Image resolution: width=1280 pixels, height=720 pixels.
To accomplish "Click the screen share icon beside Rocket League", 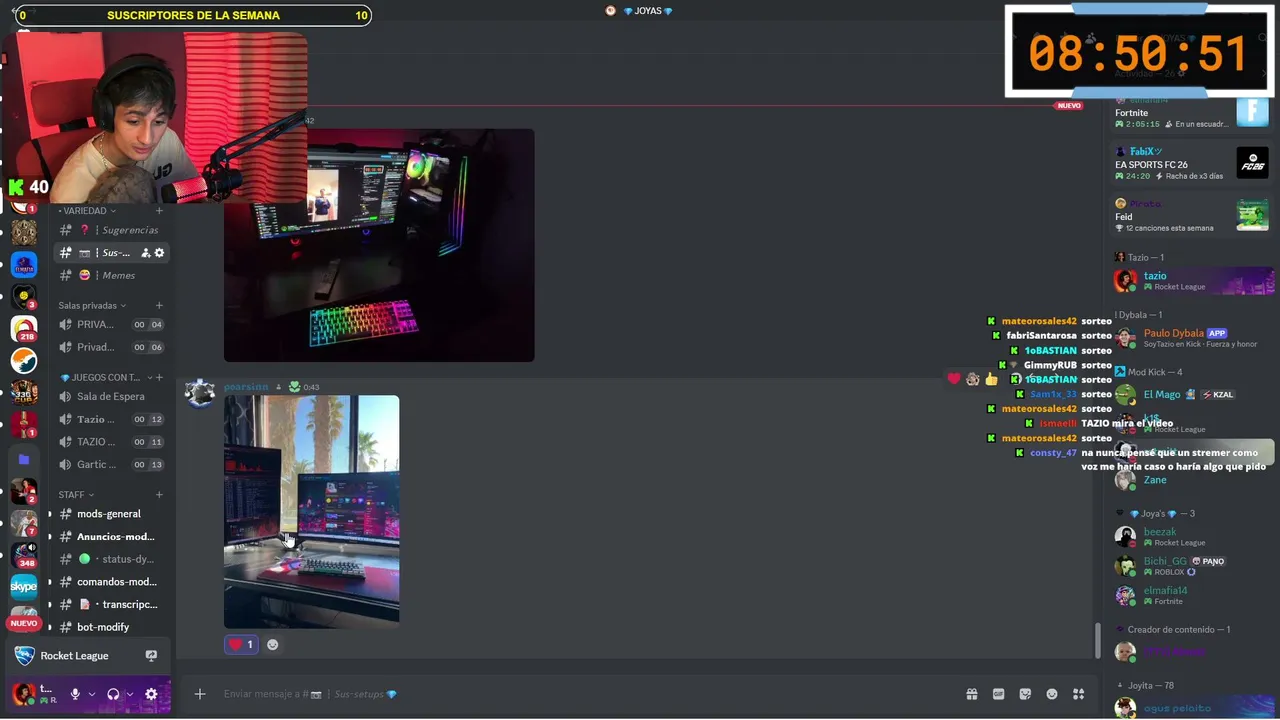I will coord(151,656).
